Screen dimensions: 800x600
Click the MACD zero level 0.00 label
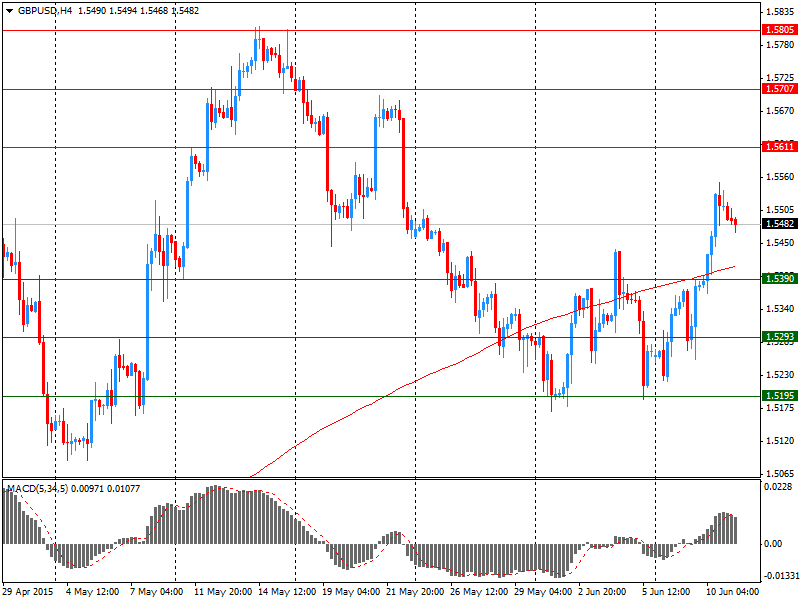(x=773, y=544)
